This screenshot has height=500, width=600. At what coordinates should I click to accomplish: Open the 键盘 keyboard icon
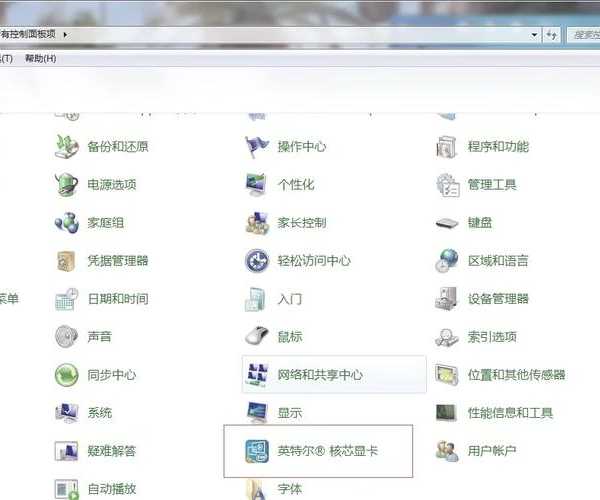[447, 223]
